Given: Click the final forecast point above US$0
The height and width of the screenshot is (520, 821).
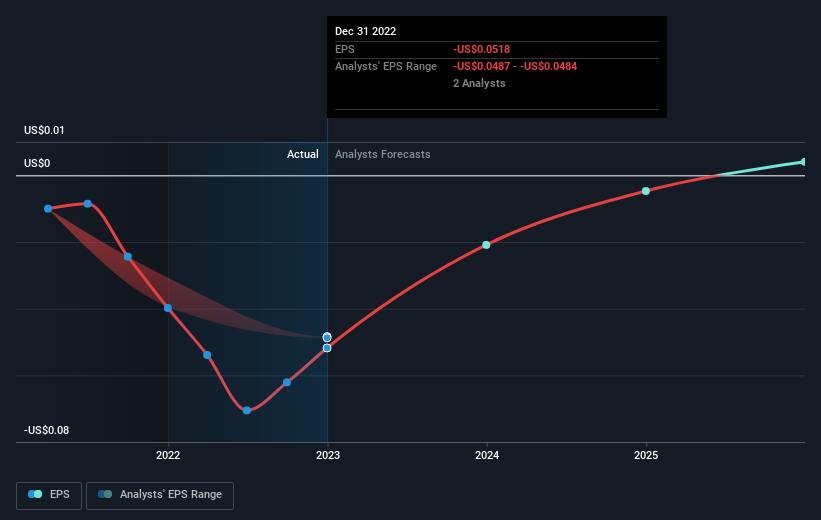Looking at the screenshot, I should click(x=804, y=162).
